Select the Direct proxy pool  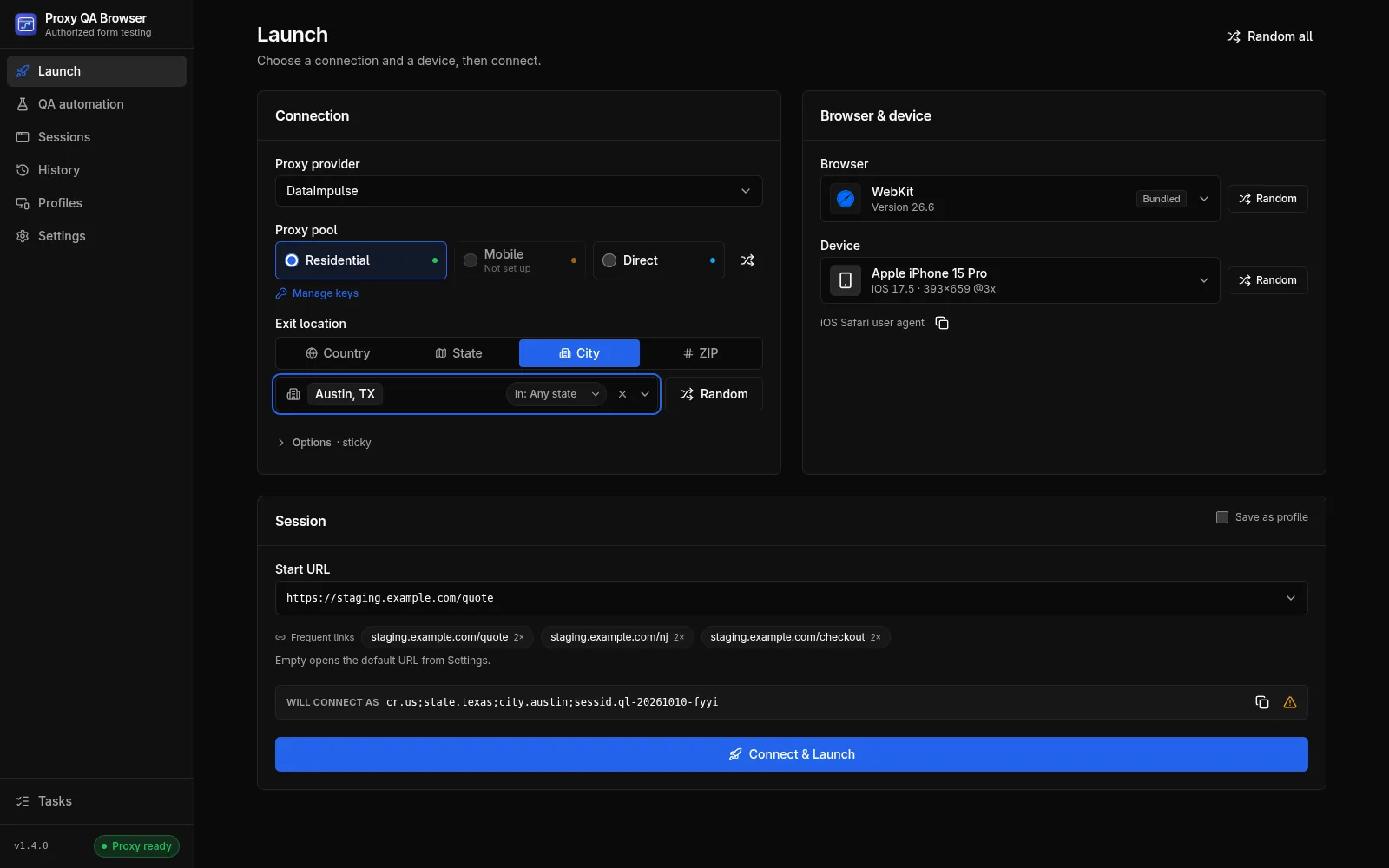click(659, 260)
